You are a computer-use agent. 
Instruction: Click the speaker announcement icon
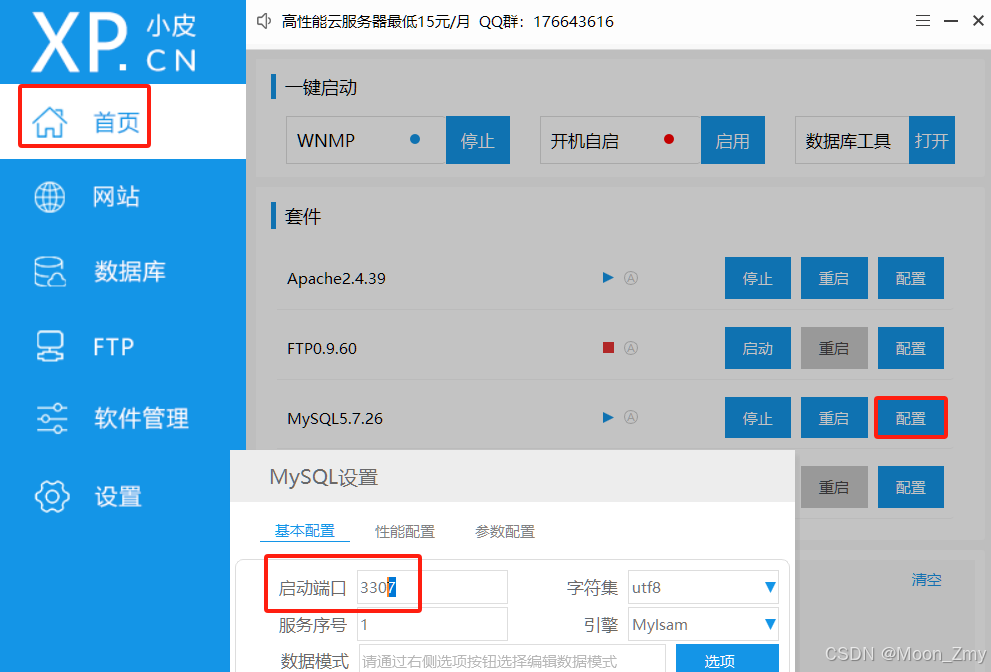[262, 21]
